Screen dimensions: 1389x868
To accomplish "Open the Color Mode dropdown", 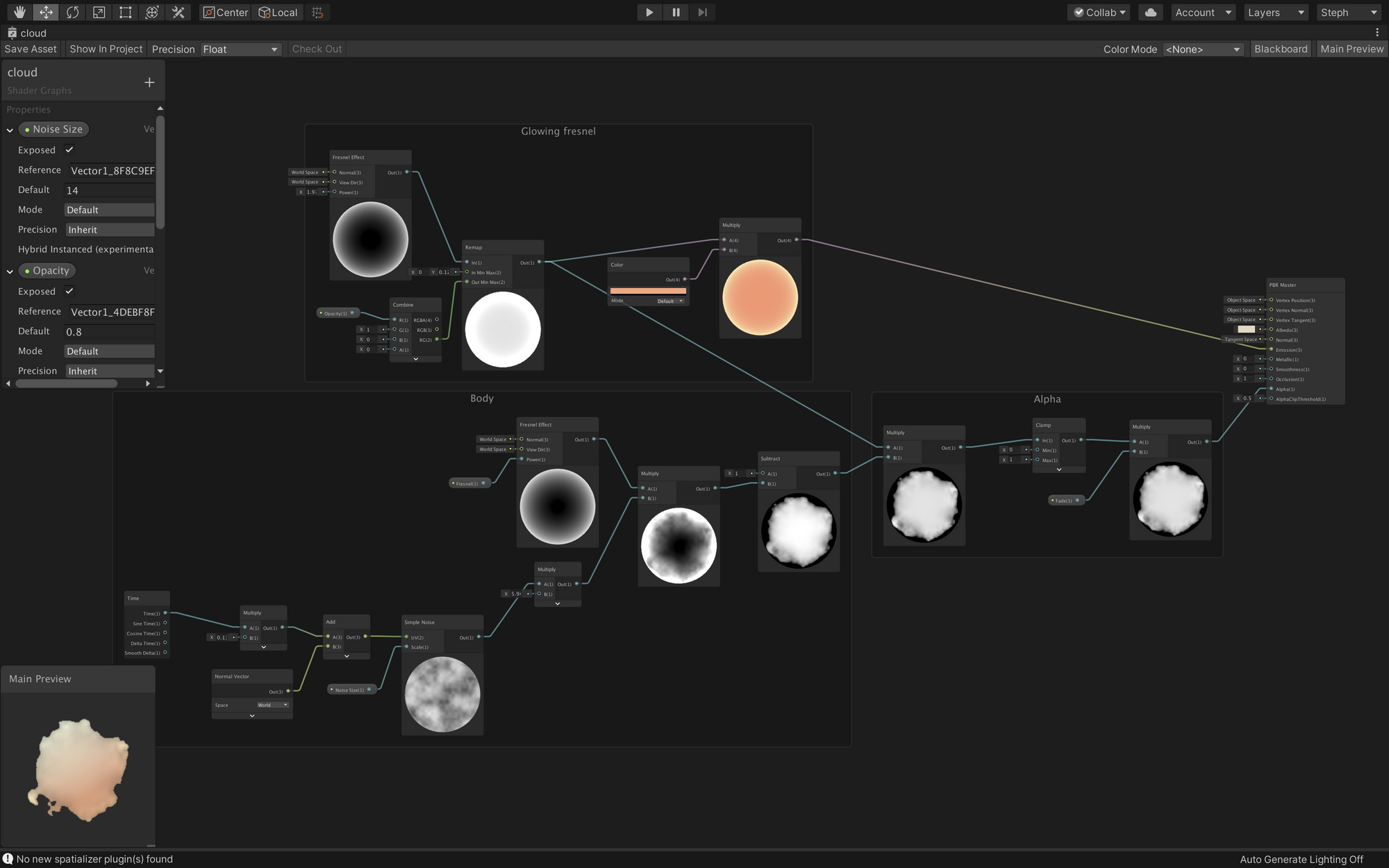I will click(1202, 49).
